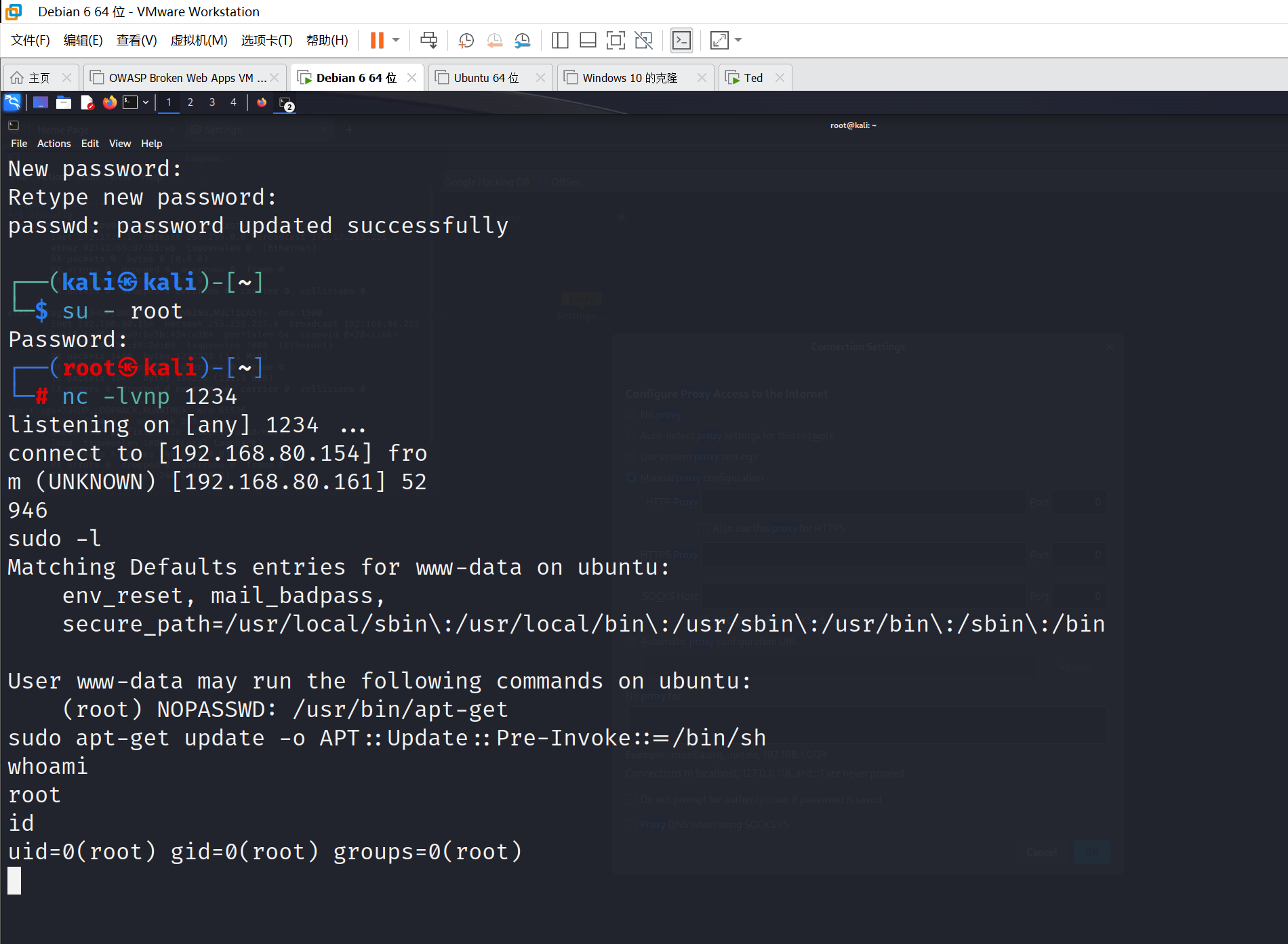Take a snapshot of the VM
The height and width of the screenshot is (944, 1288).
pos(466,40)
